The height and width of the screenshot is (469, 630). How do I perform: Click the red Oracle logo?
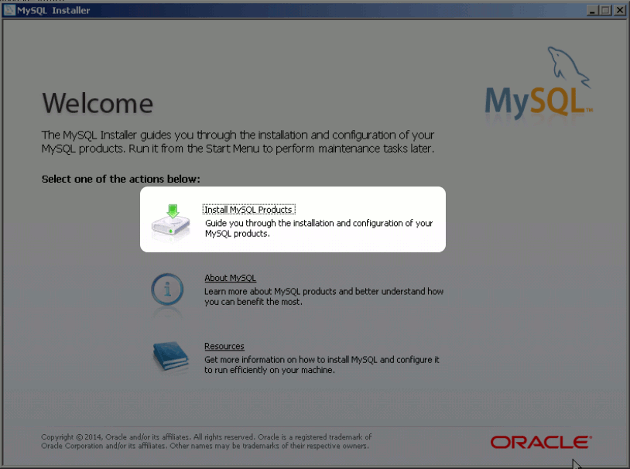tap(541, 442)
